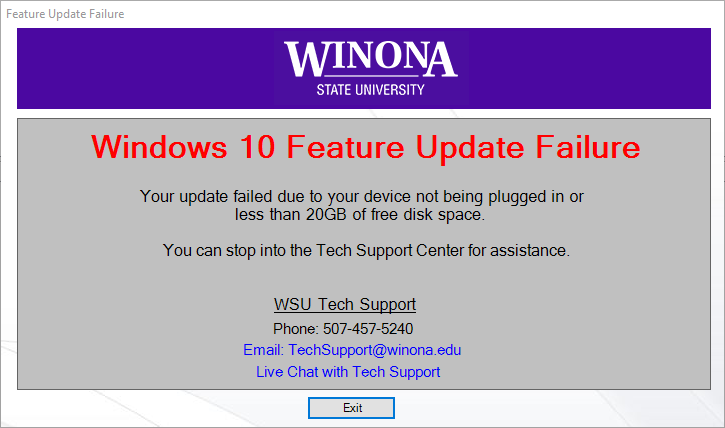Click the 'stop into the Tech Support Center' sentence
Image resolution: width=725 pixels, height=428 pixels.
366,250
